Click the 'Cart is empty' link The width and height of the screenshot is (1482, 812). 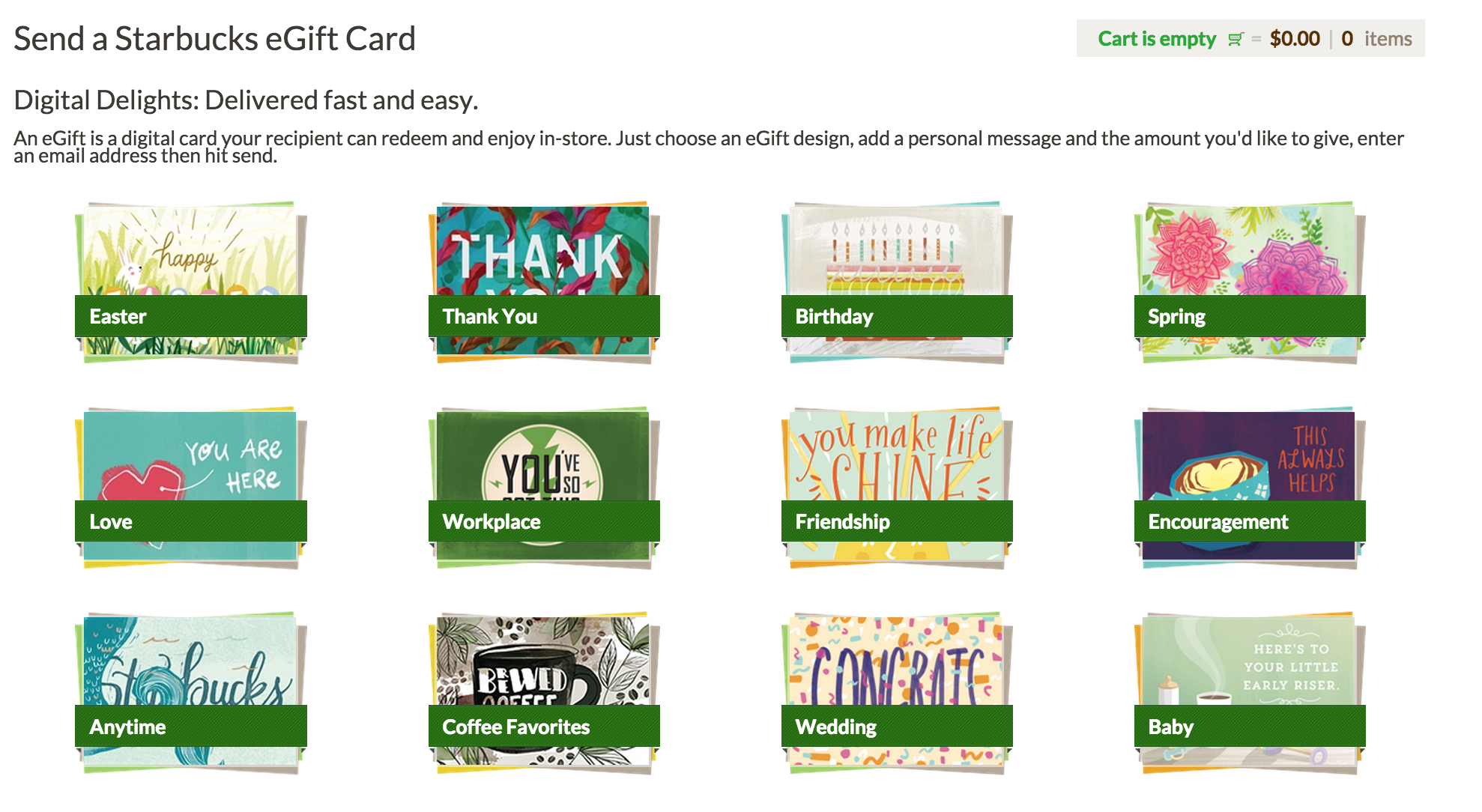click(x=1157, y=39)
